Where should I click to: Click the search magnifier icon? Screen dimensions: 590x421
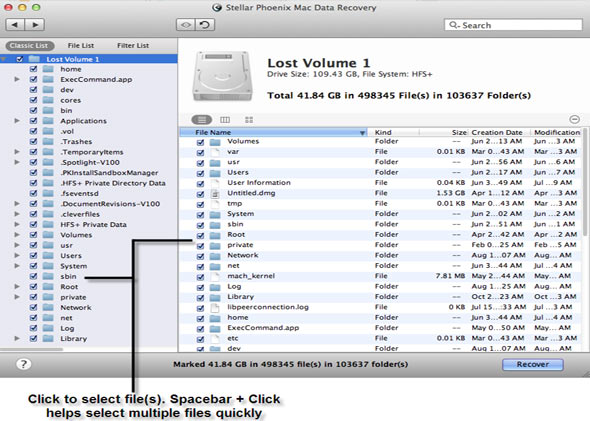coord(454,25)
